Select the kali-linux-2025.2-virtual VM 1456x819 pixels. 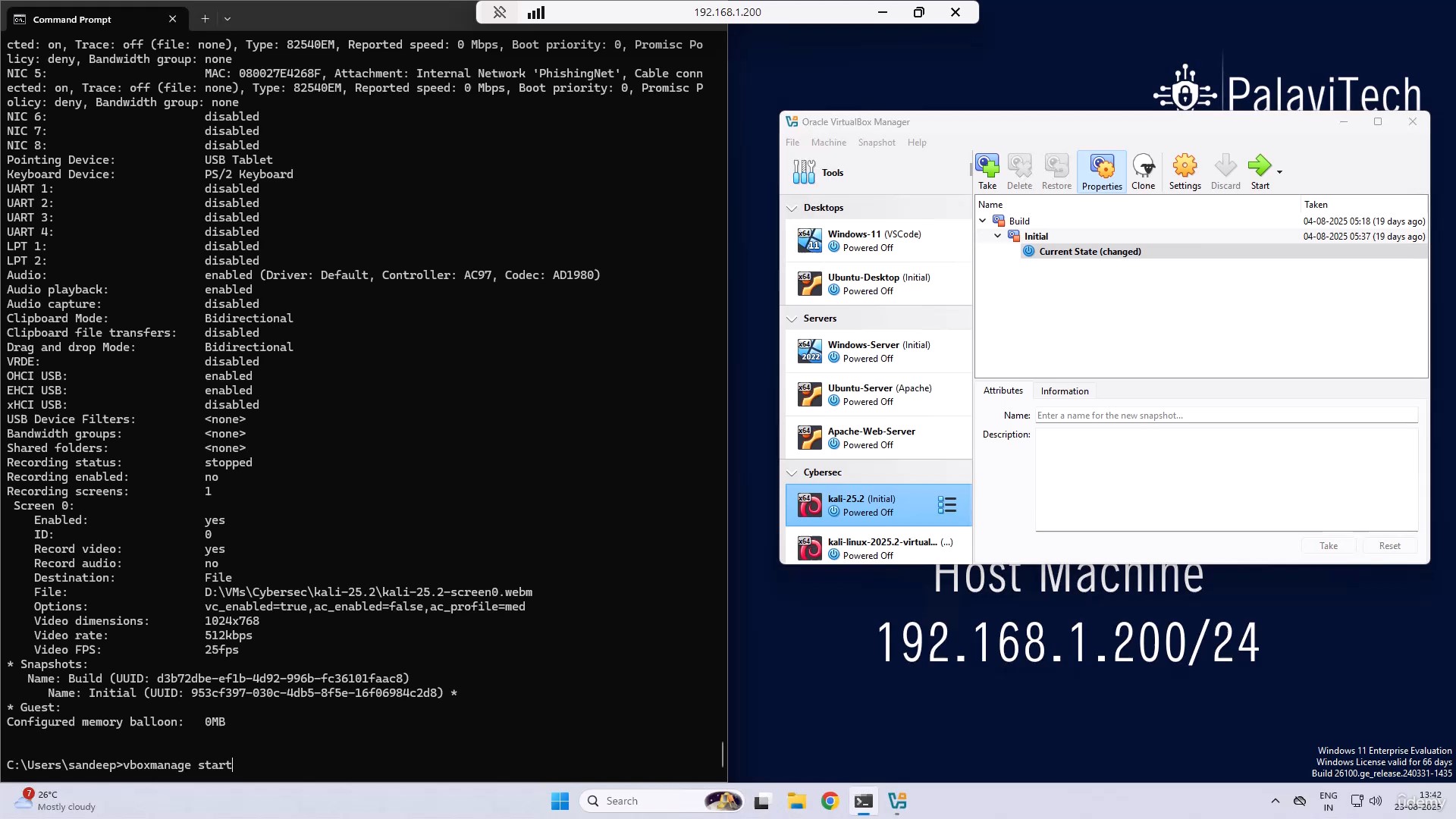(x=878, y=548)
